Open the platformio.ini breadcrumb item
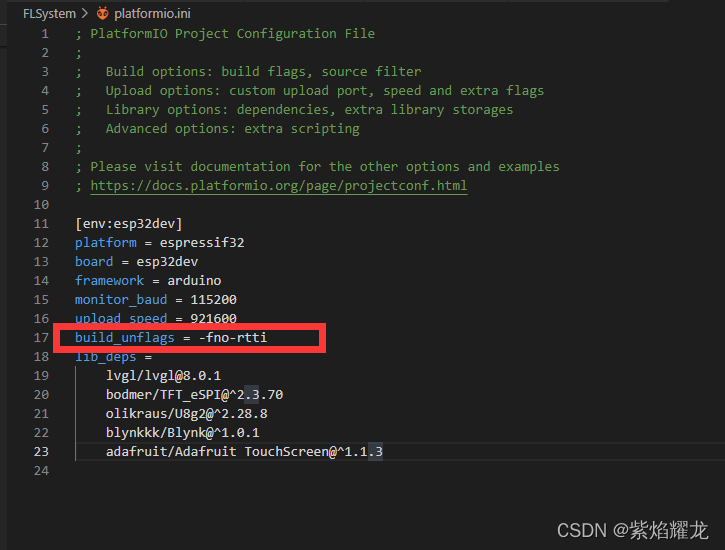Screen dimensions: 725x550 click(153, 13)
